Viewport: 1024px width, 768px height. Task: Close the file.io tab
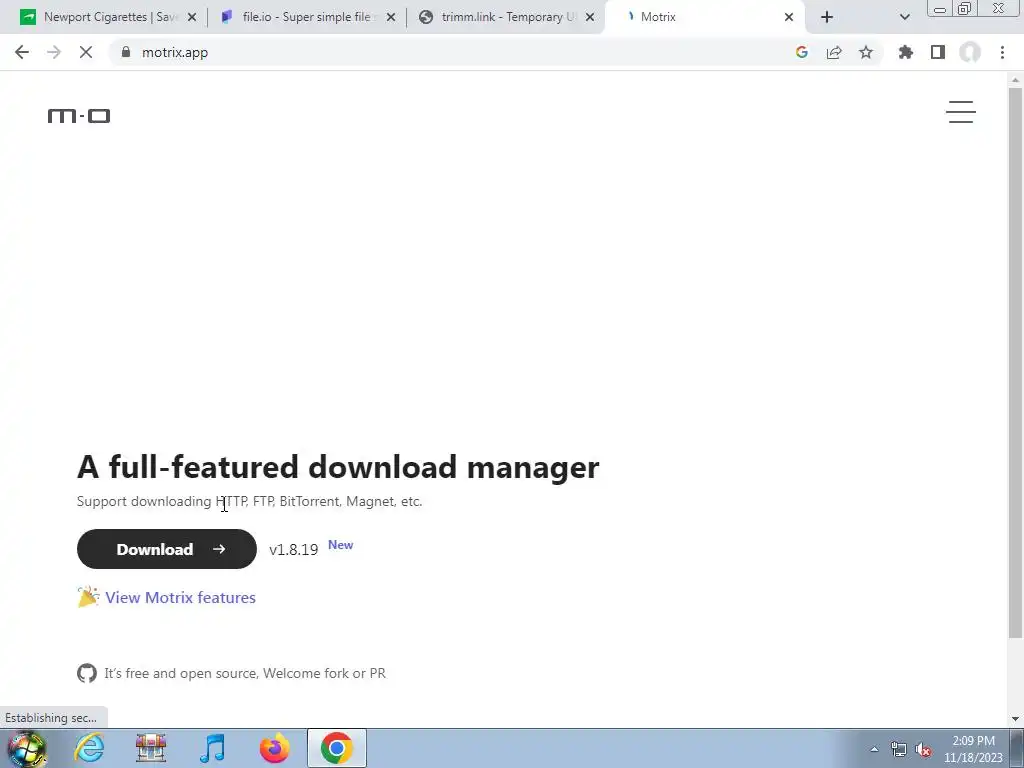391,18
